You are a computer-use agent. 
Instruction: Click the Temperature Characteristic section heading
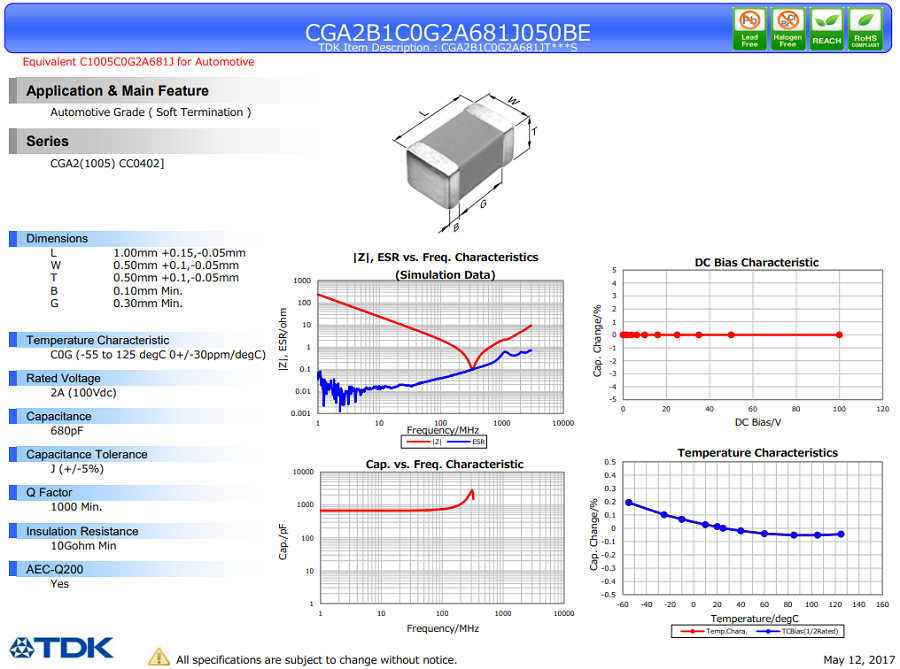coord(98,340)
